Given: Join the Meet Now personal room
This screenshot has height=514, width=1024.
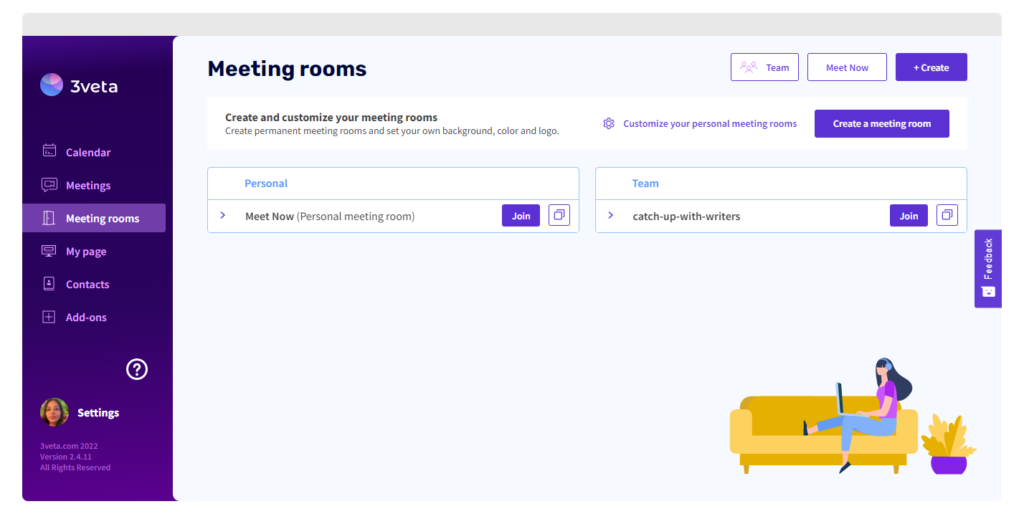Looking at the screenshot, I should [x=521, y=216].
